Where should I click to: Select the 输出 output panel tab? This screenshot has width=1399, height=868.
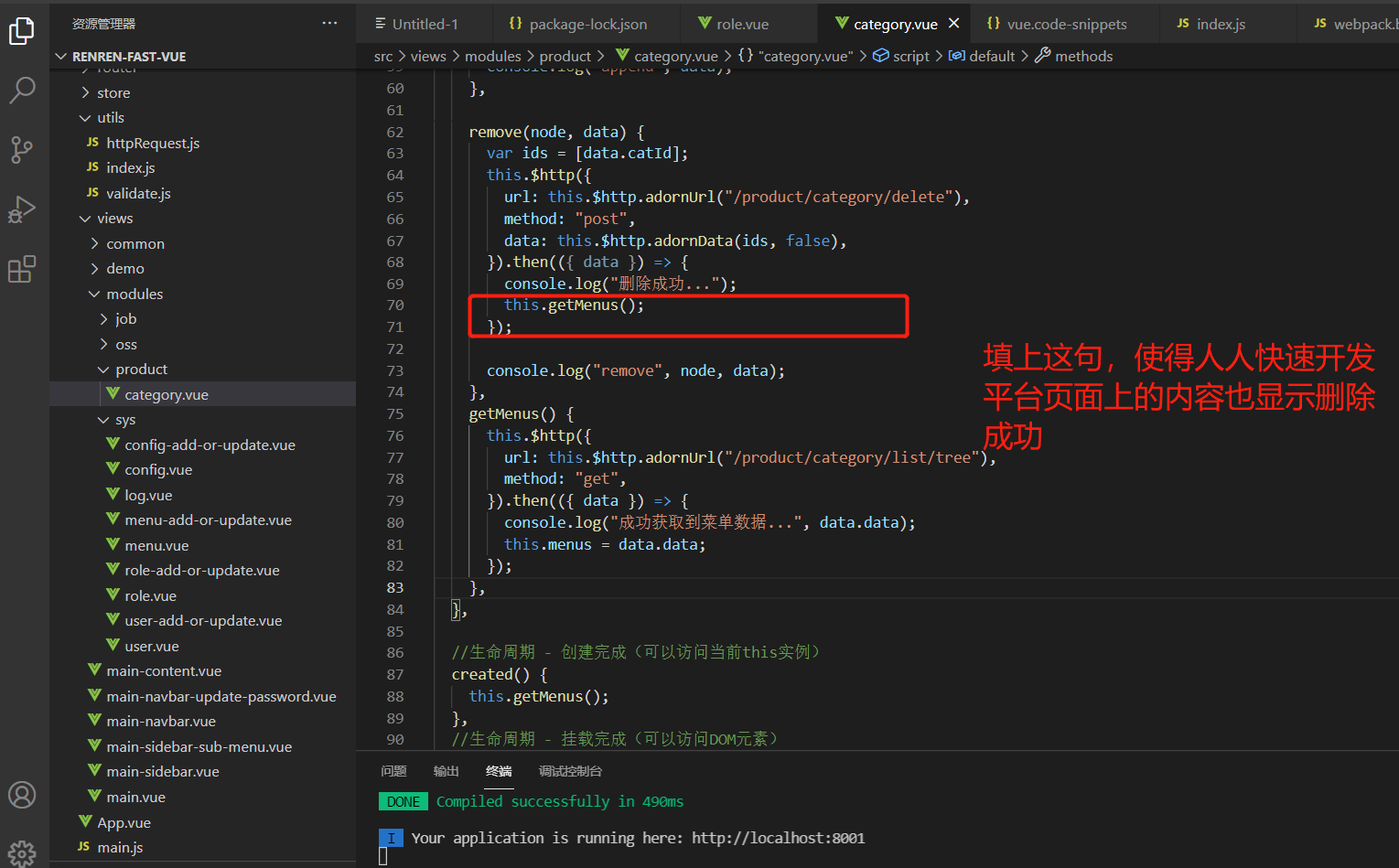[x=446, y=771]
